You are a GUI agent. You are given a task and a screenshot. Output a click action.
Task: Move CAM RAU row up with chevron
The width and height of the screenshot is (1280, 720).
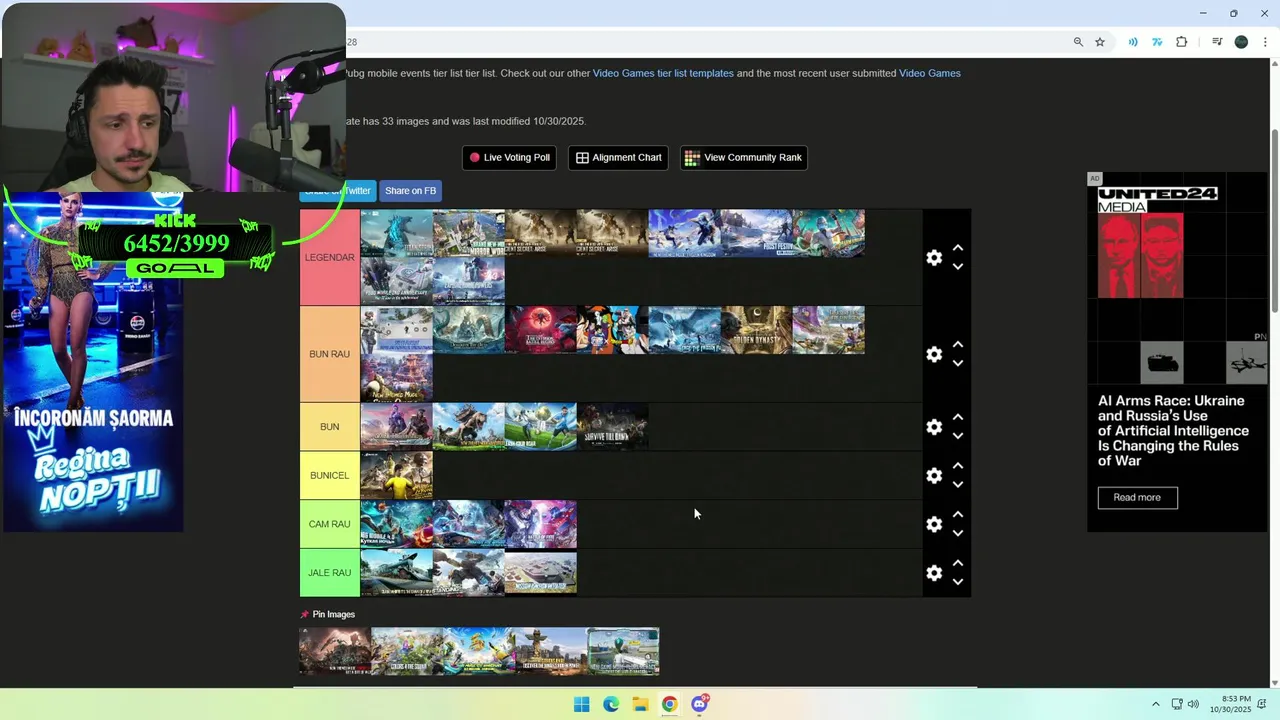click(x=958, y=514)
